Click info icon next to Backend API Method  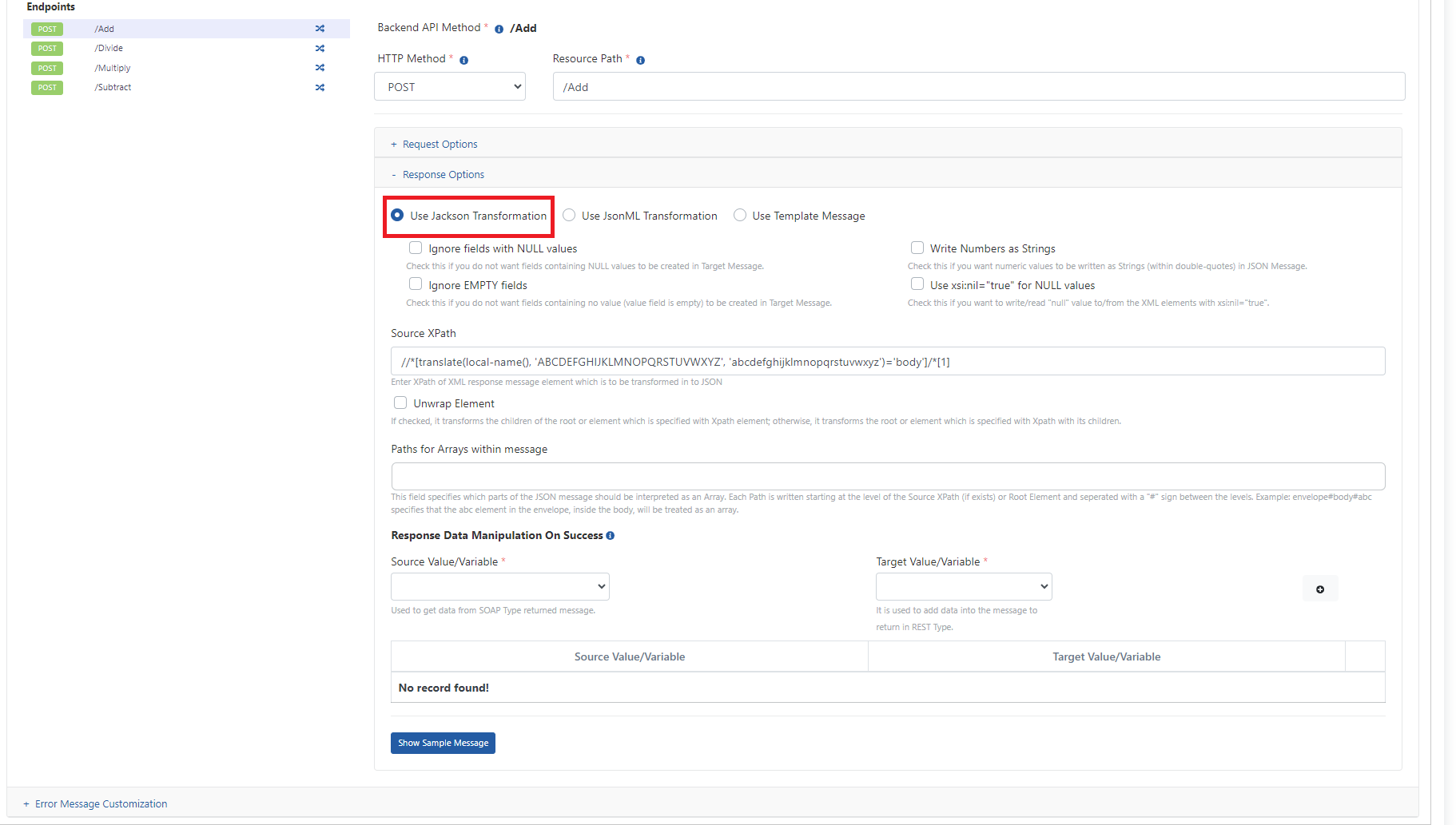[499, 29]
